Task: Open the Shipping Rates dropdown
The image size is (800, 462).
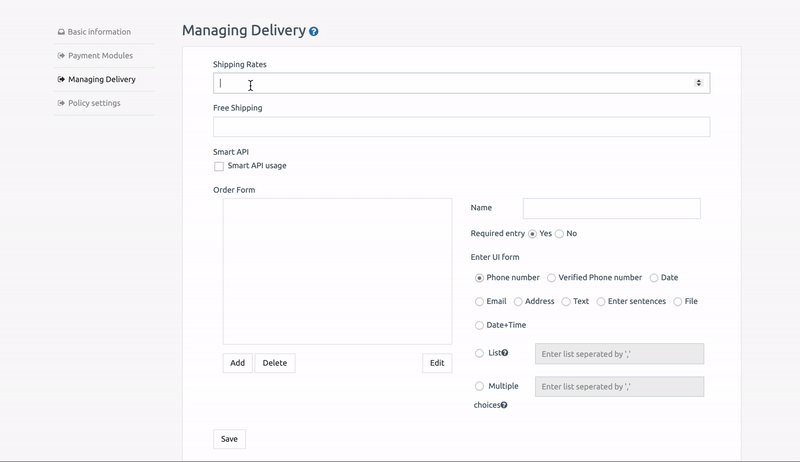Action: (x=461, y=84)
